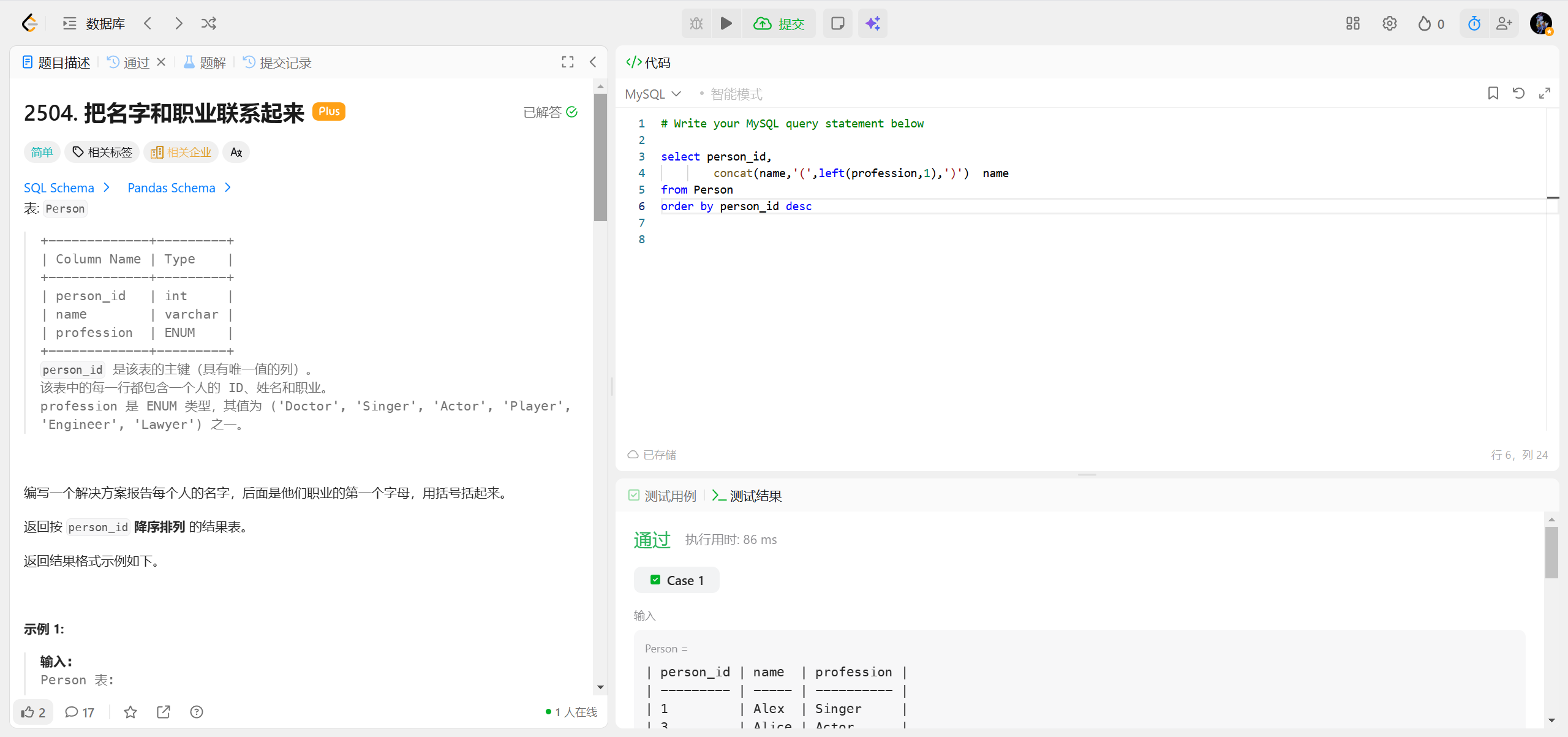The image size is (1568, 737).
Task: Open the AI sparkle assistant
Action: (872, 23)
